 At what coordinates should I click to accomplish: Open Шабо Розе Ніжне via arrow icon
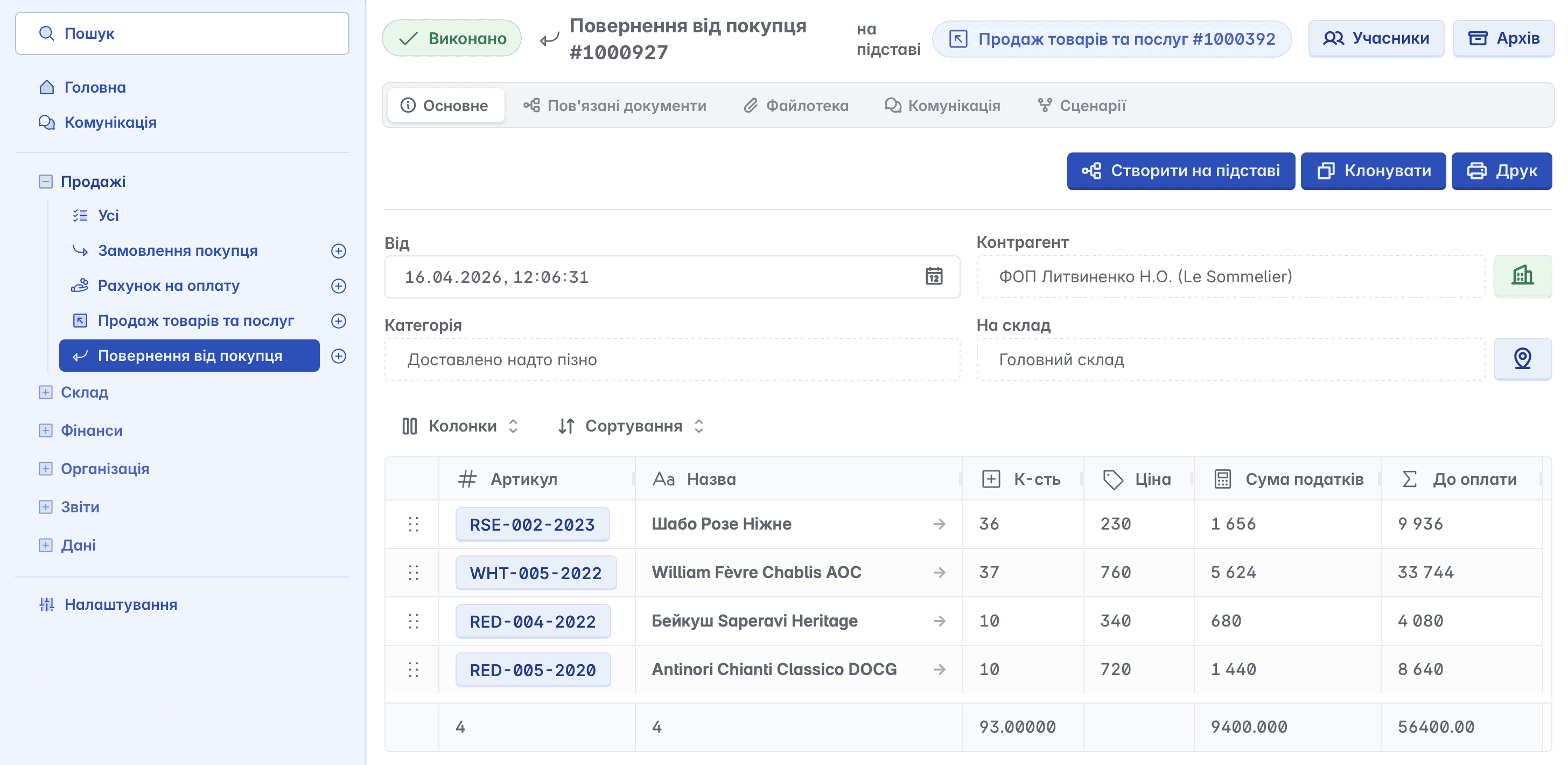[939, 524]
